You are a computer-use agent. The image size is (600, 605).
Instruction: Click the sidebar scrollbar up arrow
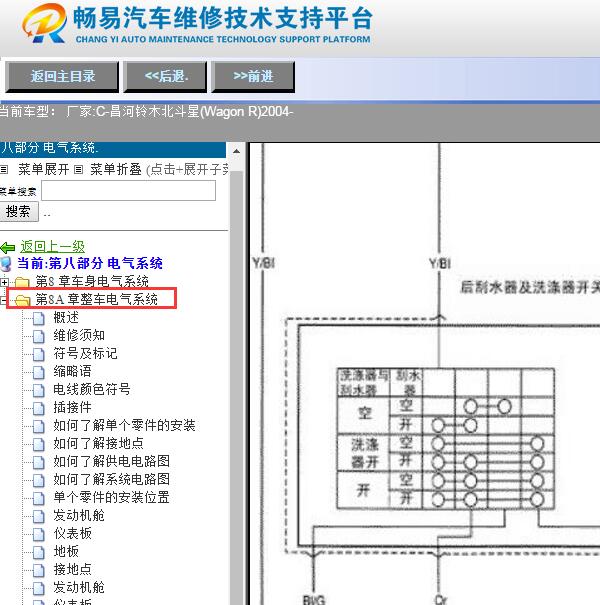click(237, 152)
